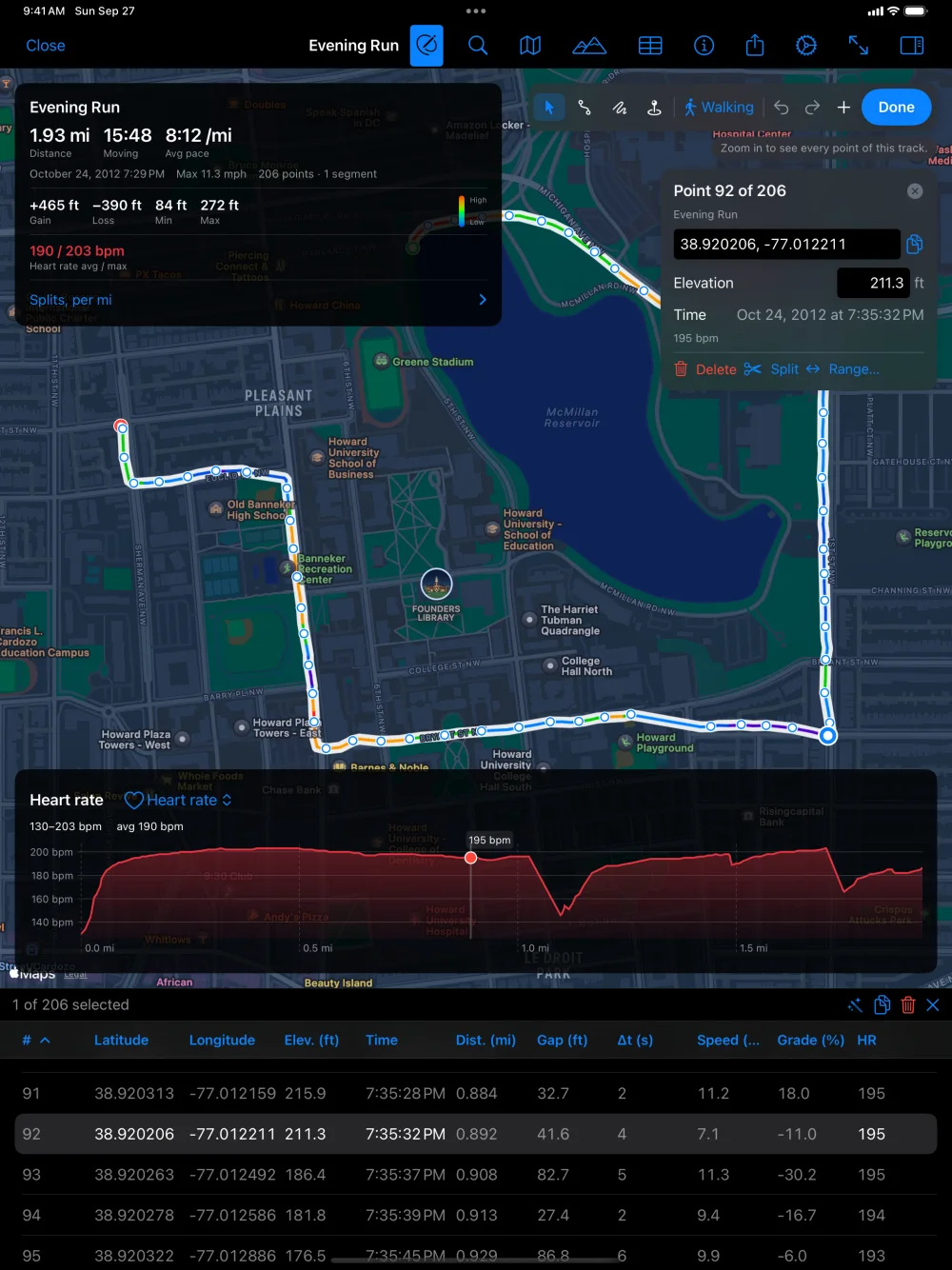Delete this point from the panel

point(705,369)
